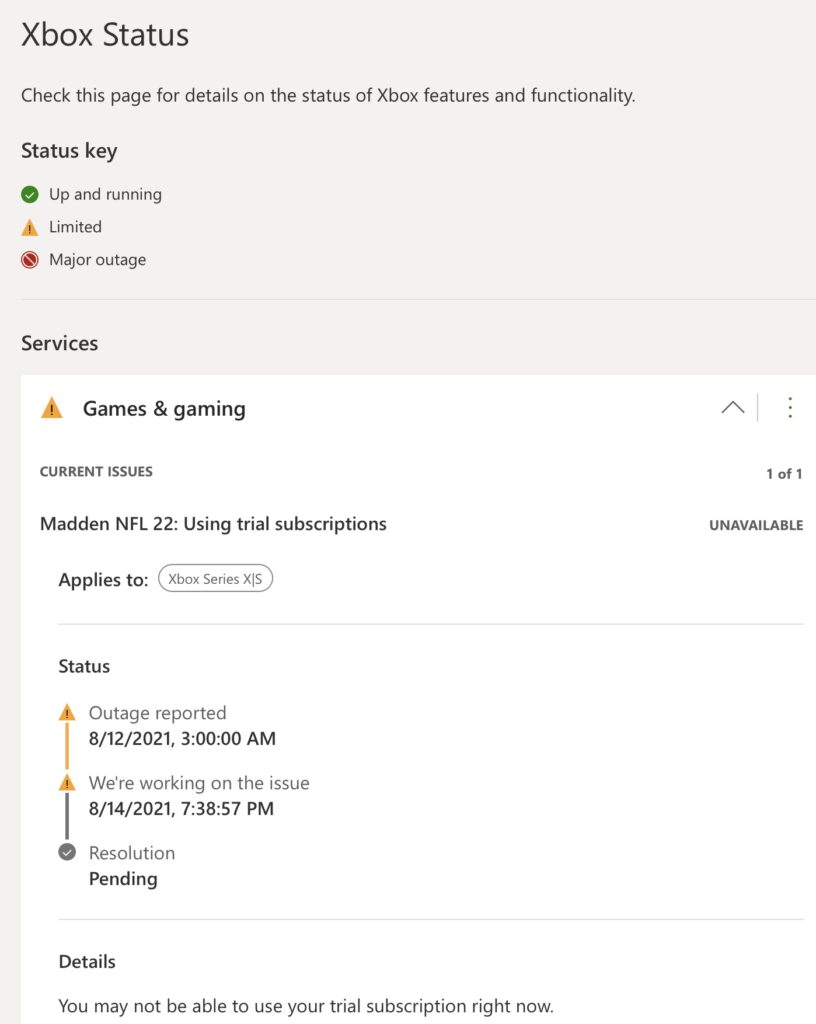The image size is (816, 1024).
Task: Click the Pending resolution status text
Action: 123,879
